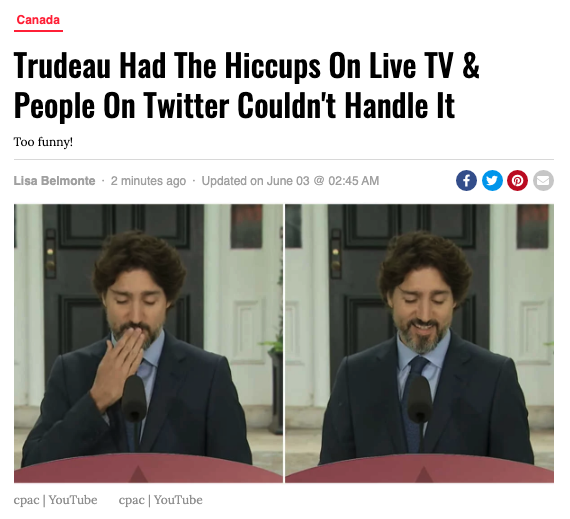
Task: Click the red podium in the left photo
Action: (148, 470)
